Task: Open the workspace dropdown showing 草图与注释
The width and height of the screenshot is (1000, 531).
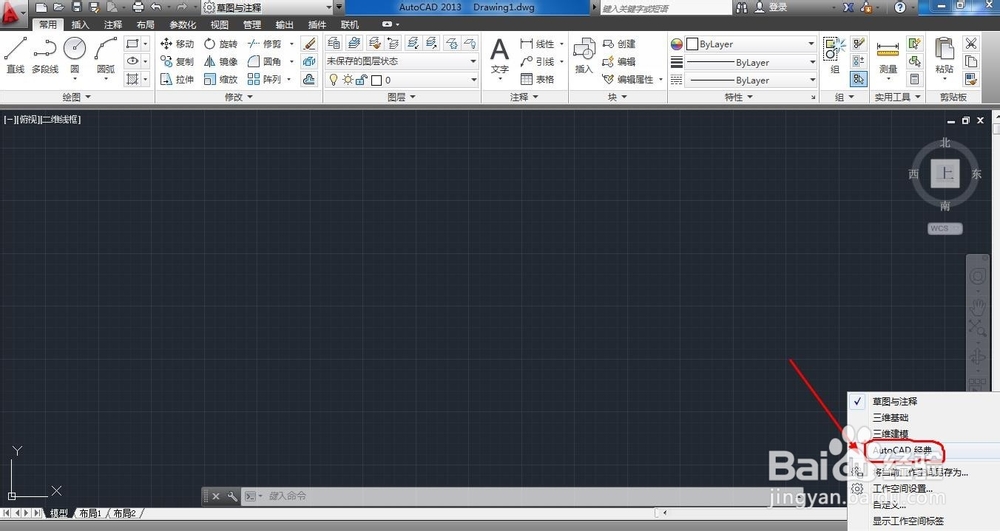Action: point(268,8)
